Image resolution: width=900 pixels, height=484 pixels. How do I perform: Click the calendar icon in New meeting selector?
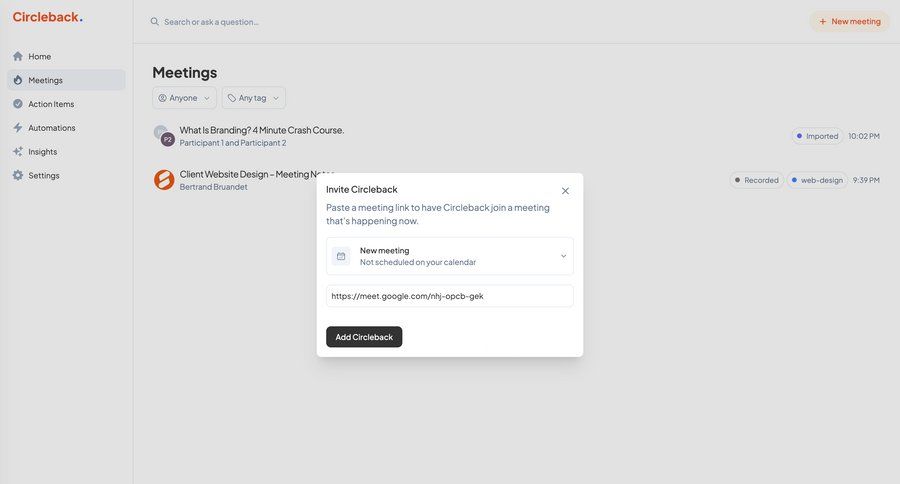click(x=341, y=256)
